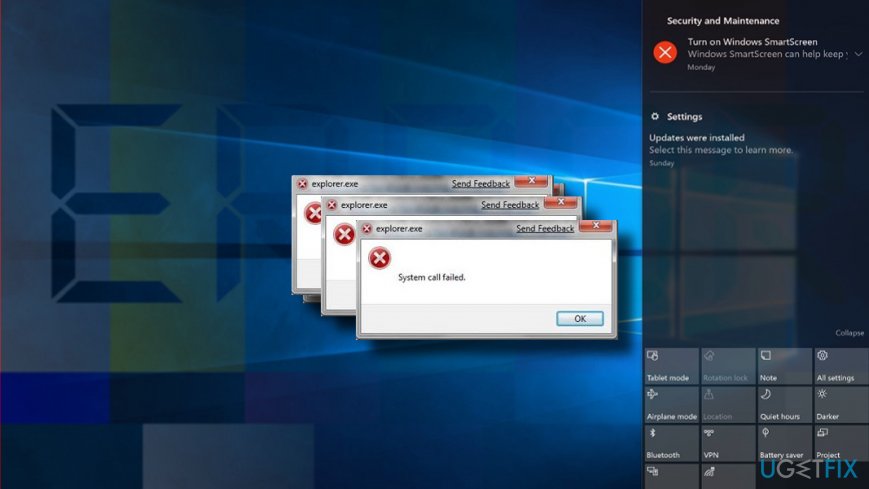Click the Settings notification group header
Screen dimensions: 869x489
click(x=684, y=117)
